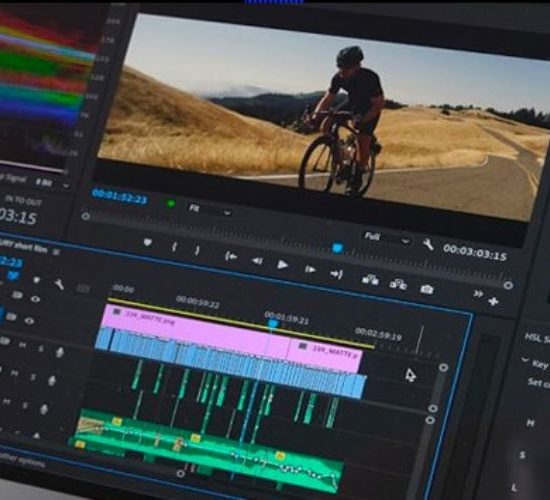Enable voice-over record on first audio track
The image size is (550, 500).
pyautogui.click(x=60, y=352)
